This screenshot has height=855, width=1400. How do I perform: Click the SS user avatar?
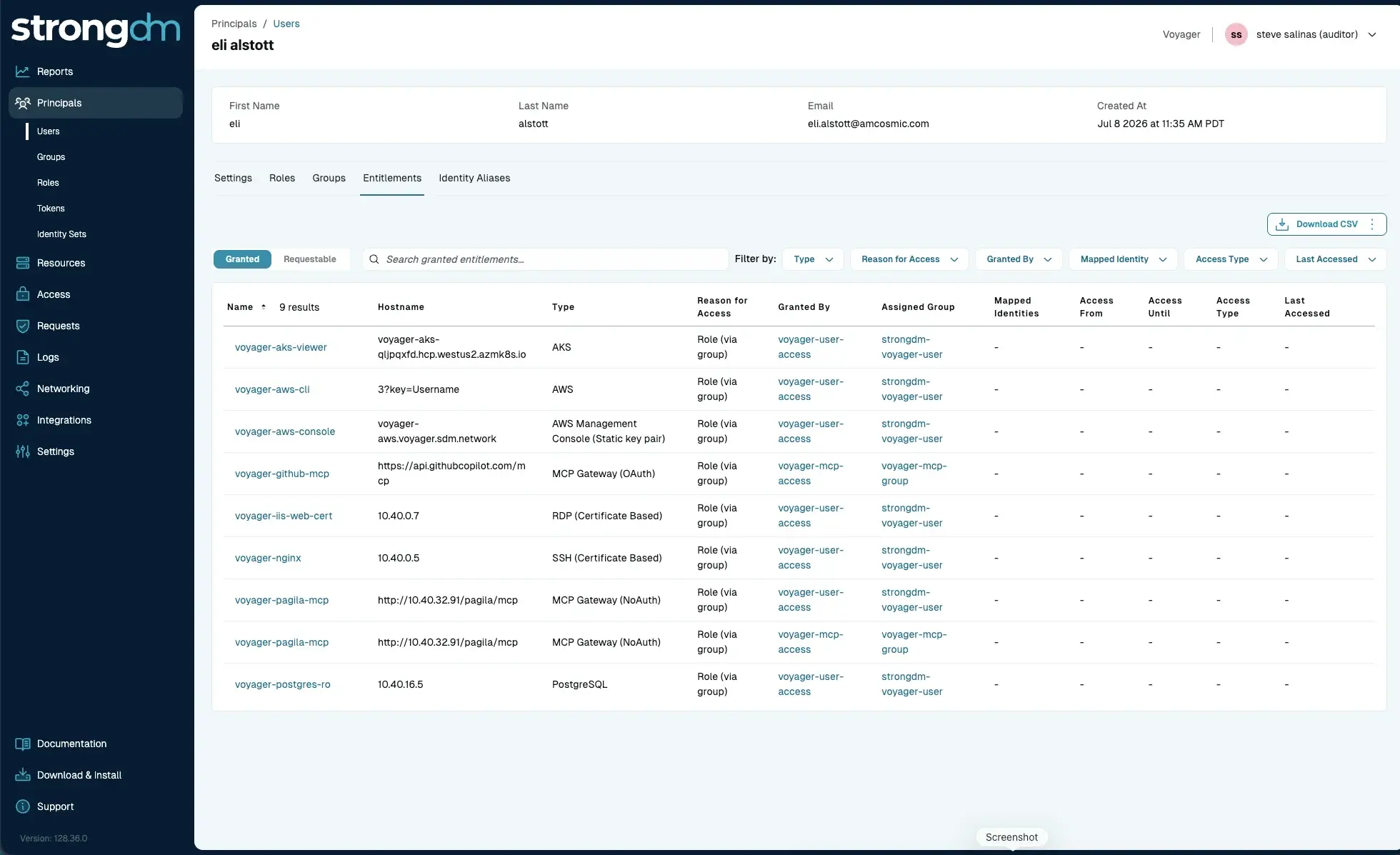coord(1236,34)
